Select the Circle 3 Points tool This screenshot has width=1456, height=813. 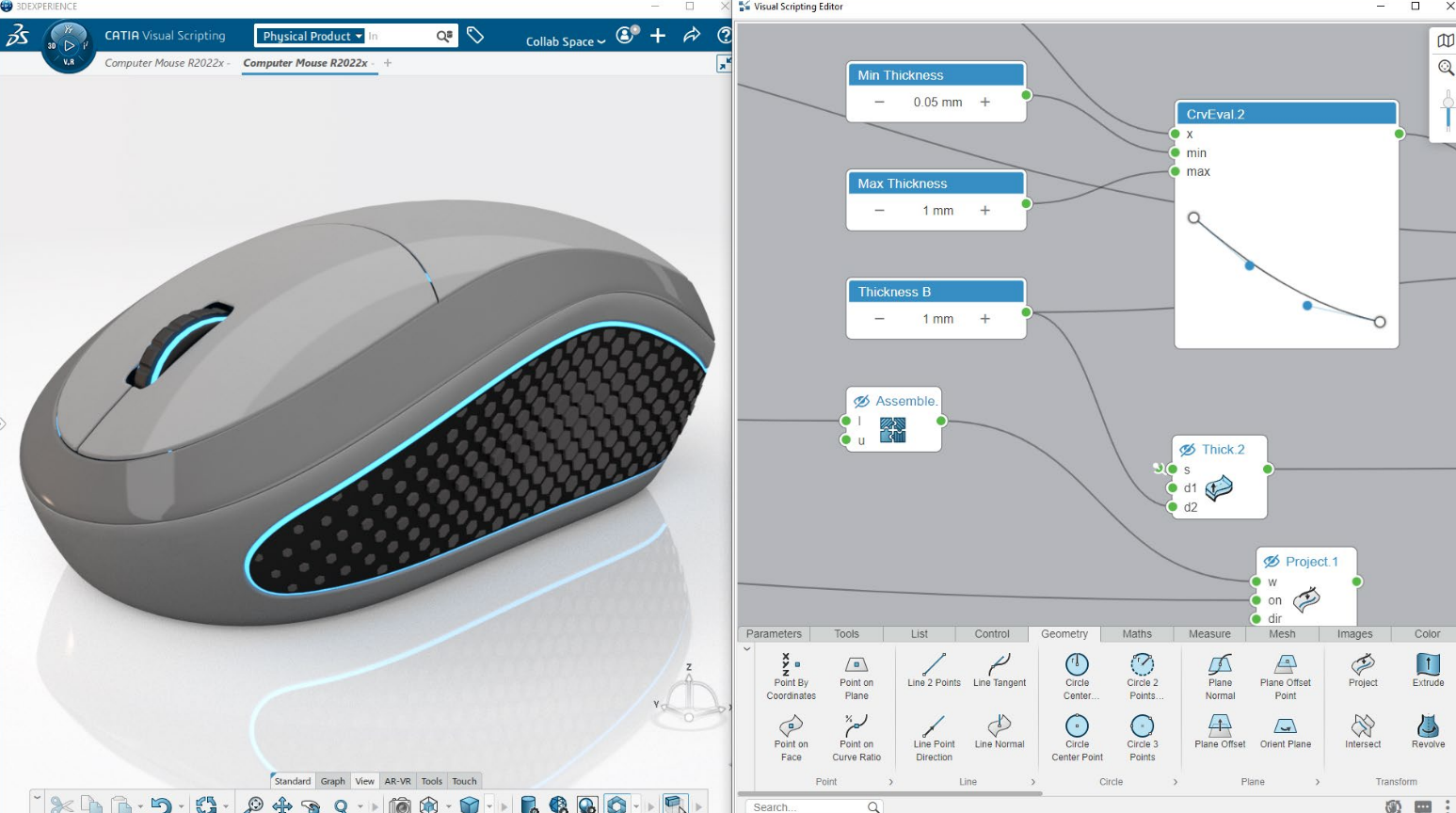(x=1142, y=725)
